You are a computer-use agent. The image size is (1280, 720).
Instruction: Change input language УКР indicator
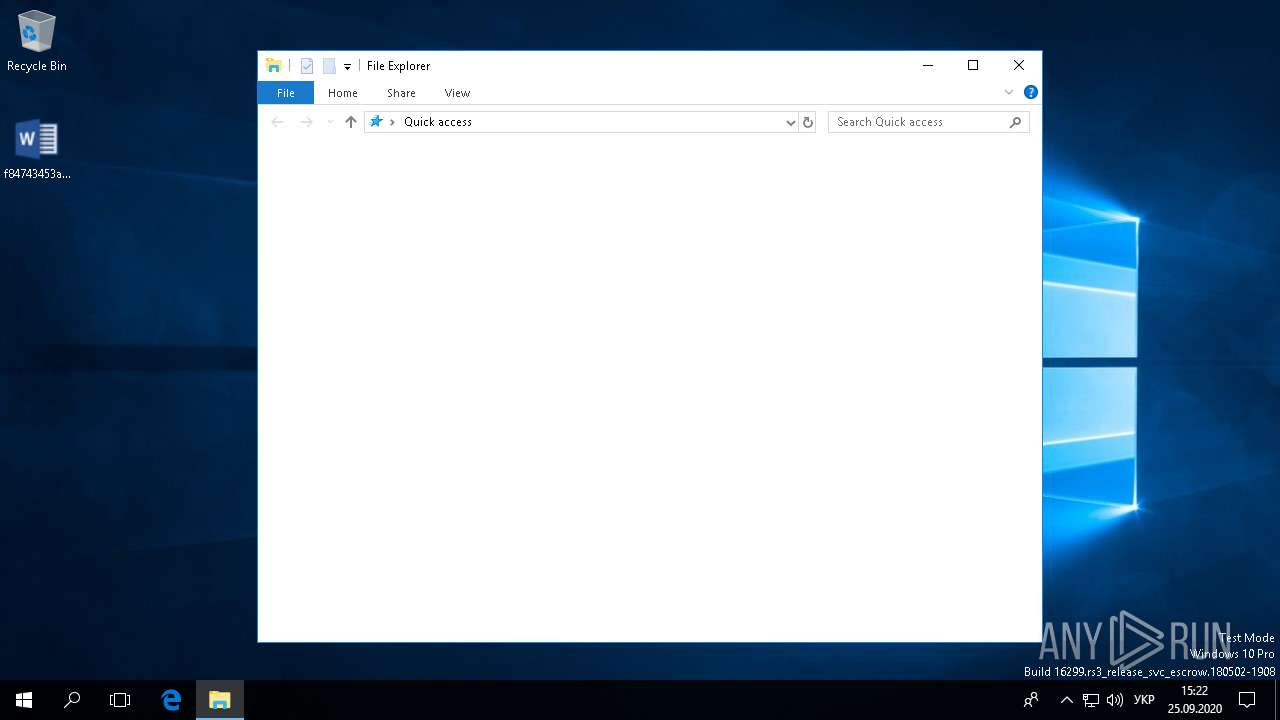pos(1145,700)
